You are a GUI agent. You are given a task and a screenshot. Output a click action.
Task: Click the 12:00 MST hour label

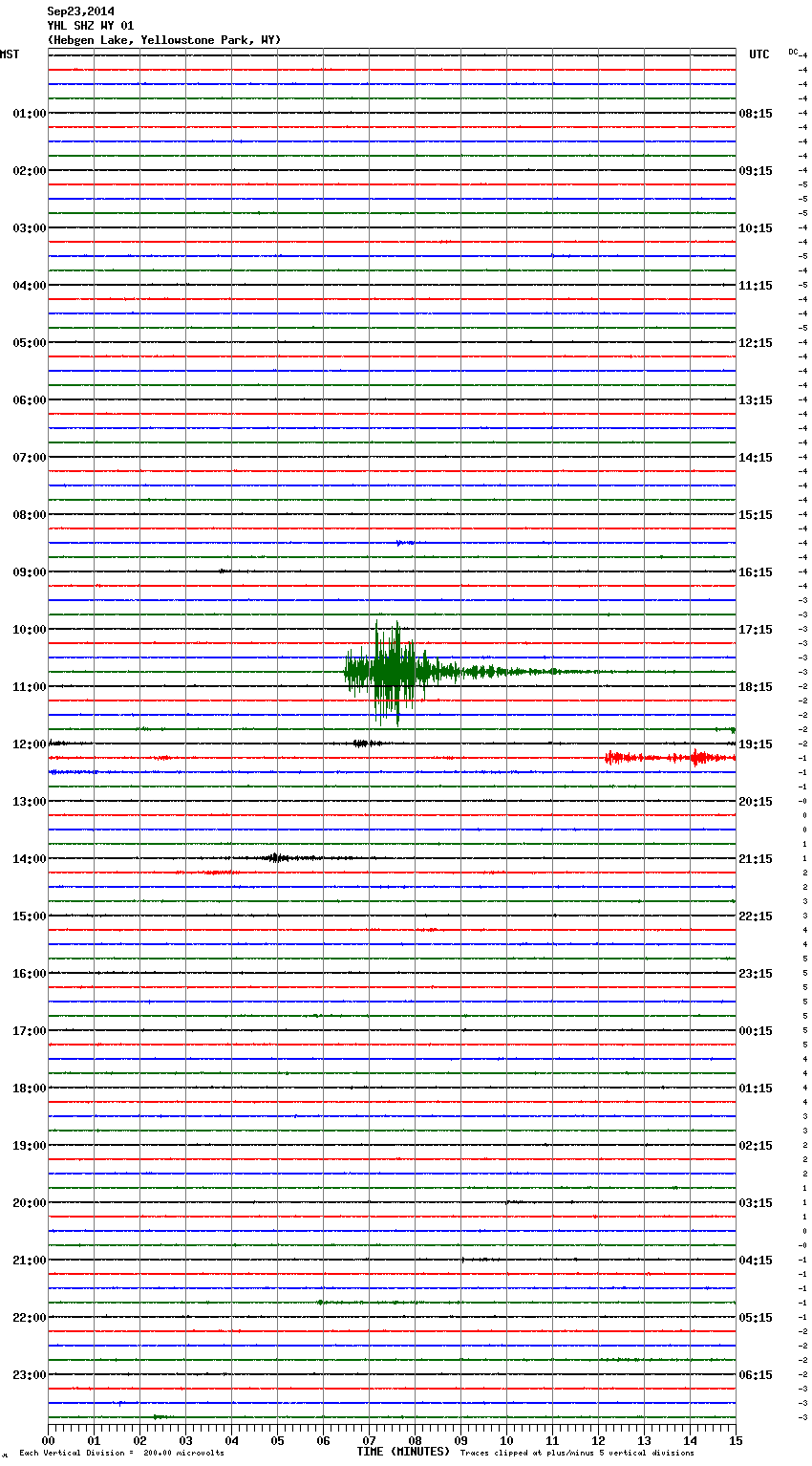pos(29,744)
